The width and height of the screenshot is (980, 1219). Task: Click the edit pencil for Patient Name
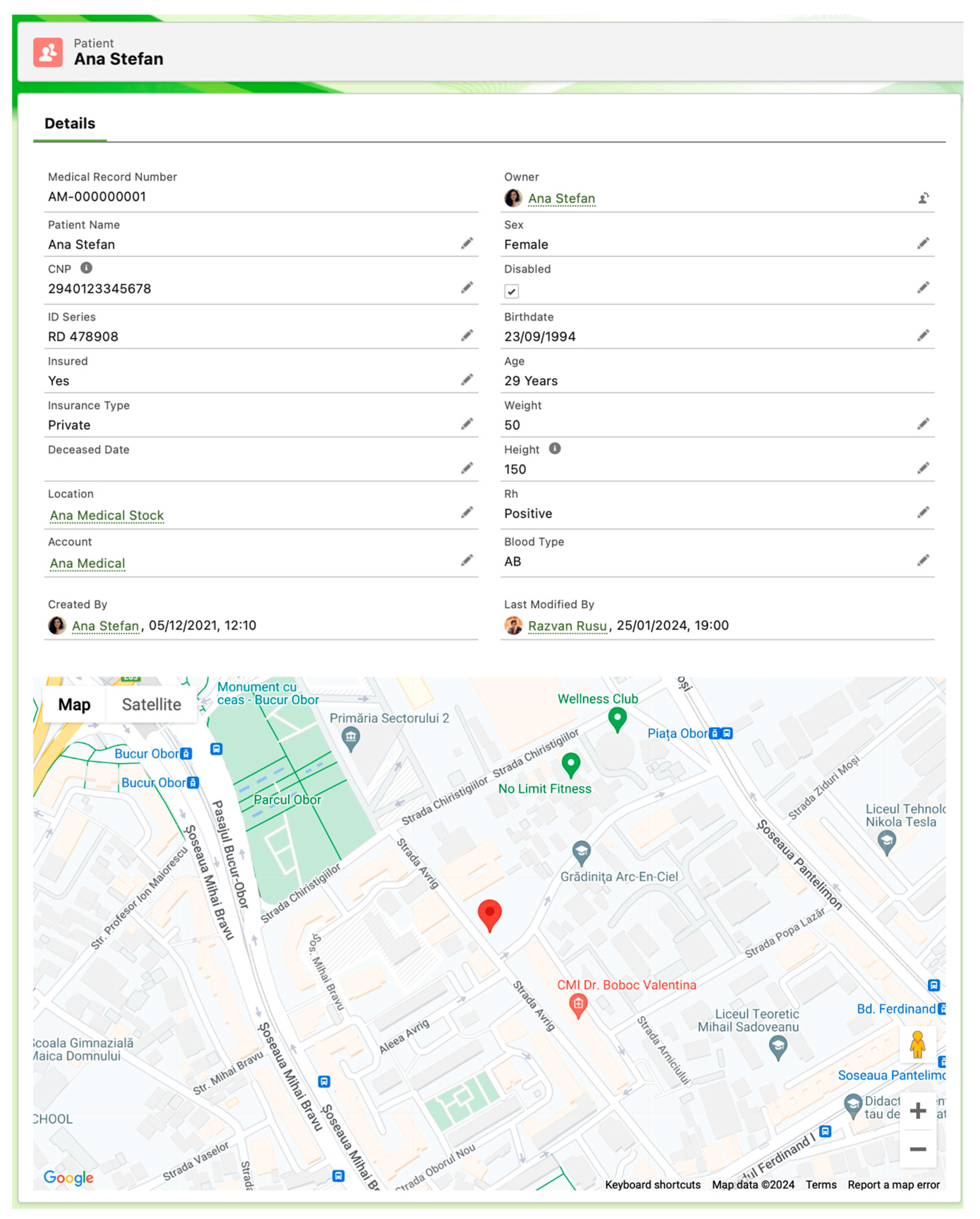(467, 244)
